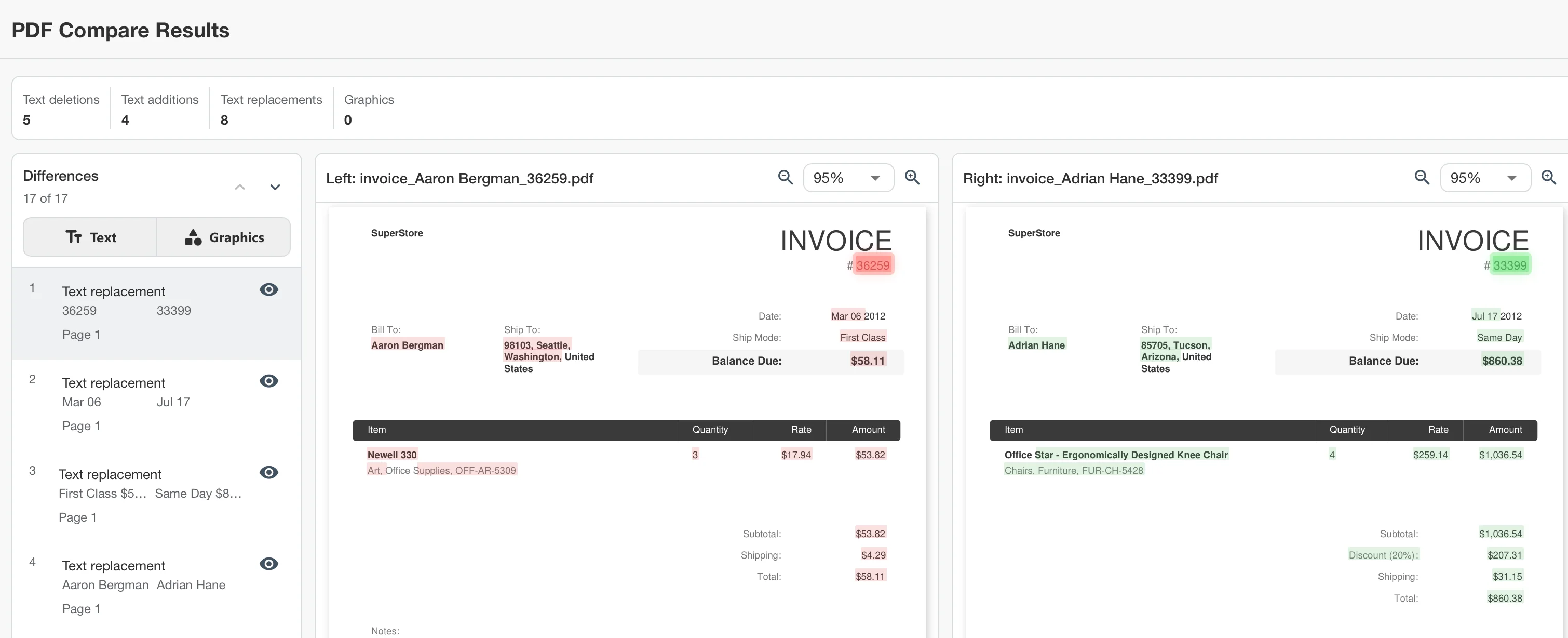Toggle visibility of difference 3 (First Class → Same Day)
The width and height of the screenshot is (1568, 638).
[x=268, y=472]
